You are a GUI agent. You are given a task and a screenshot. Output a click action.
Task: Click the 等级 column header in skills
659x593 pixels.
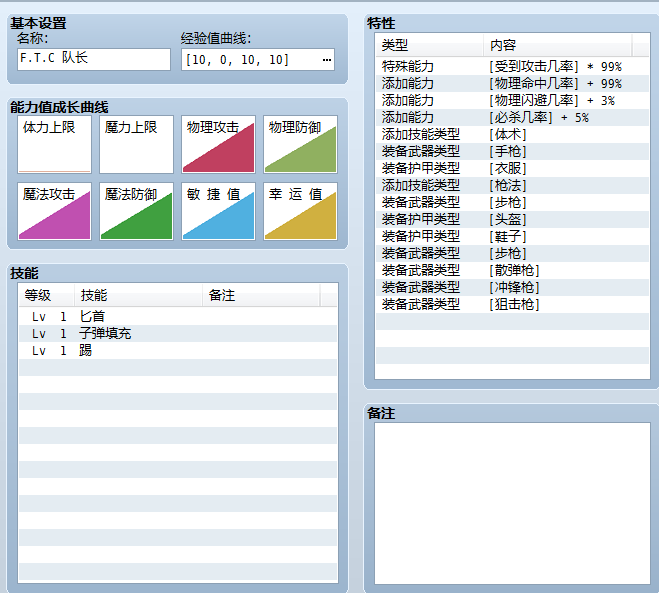pyautogui.click(x=47, y=295)
